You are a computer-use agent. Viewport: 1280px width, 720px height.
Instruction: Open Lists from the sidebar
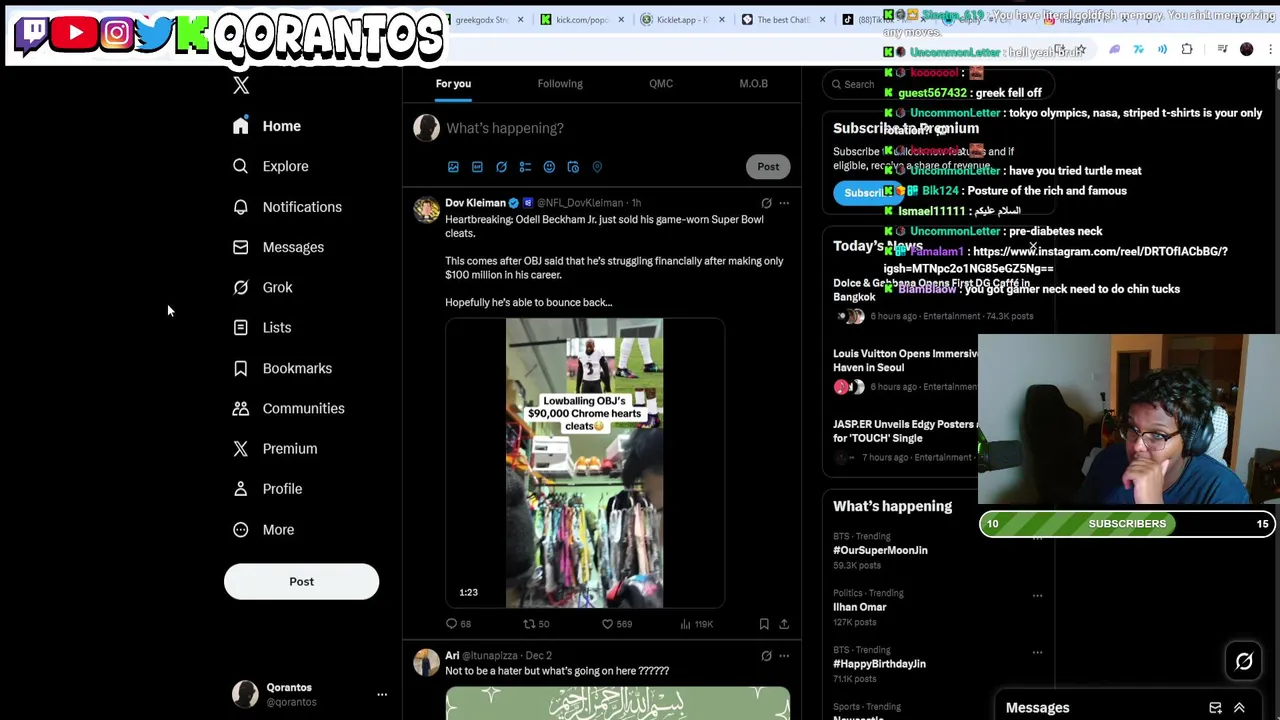[261, 328]
